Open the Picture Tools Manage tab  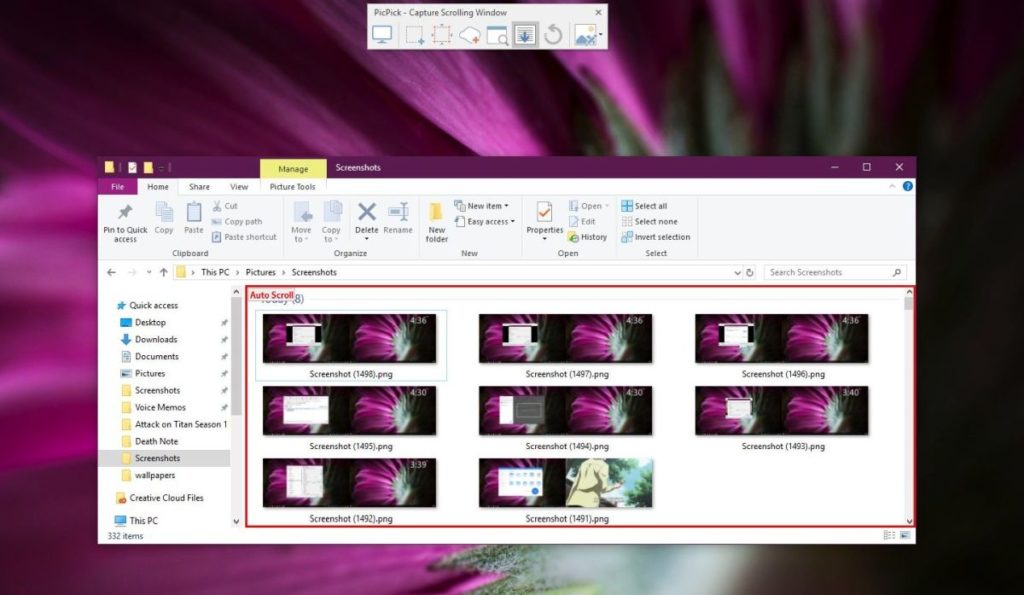tap(292, 169)
